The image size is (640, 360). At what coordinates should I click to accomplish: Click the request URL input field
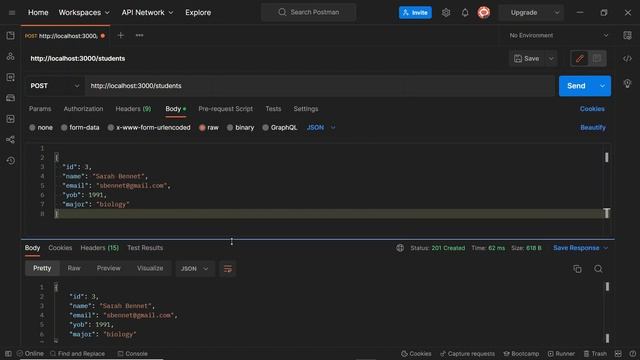tap(320, 86)
